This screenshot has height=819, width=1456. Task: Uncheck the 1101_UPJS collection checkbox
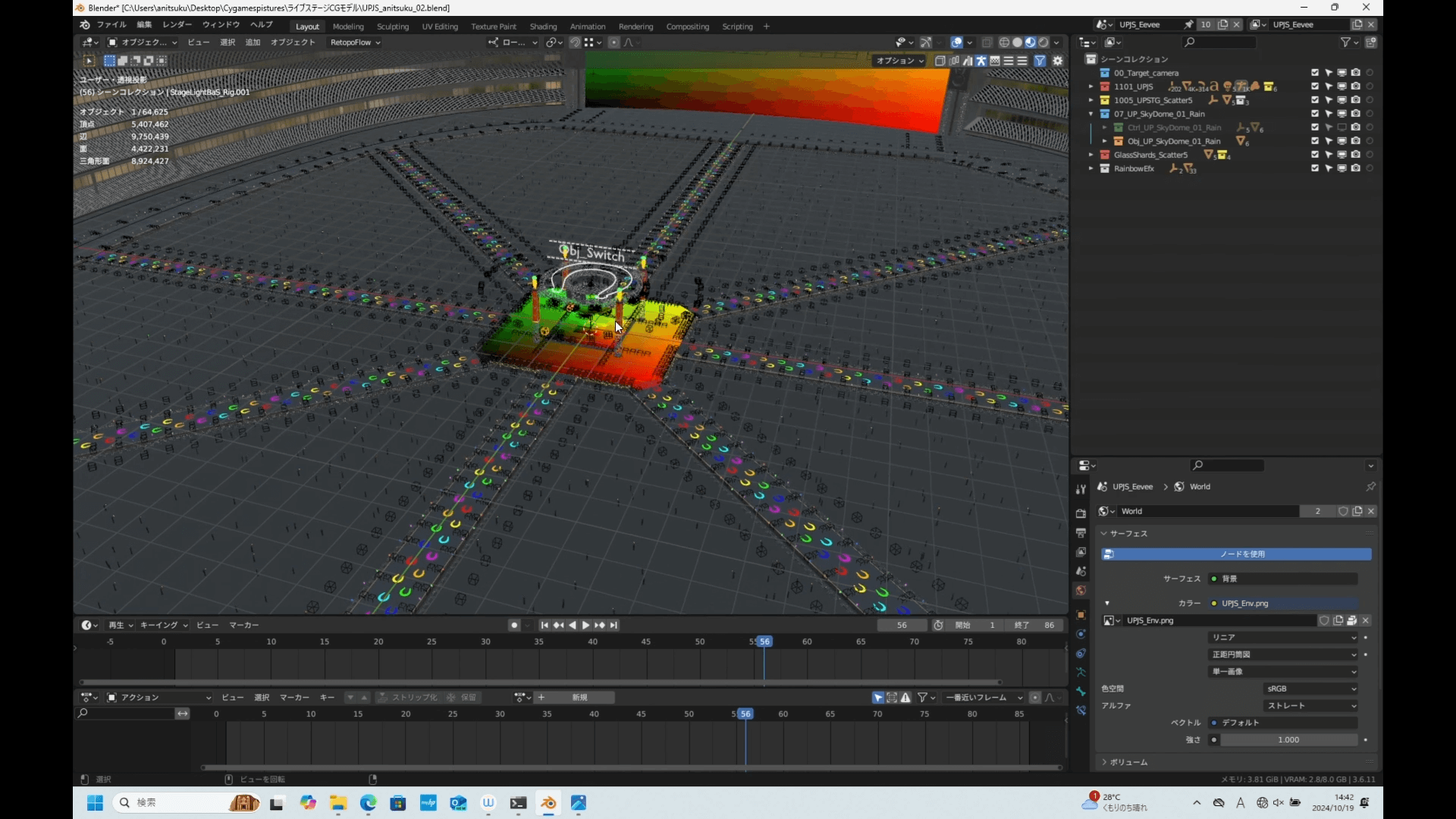tap(1315, 86)
